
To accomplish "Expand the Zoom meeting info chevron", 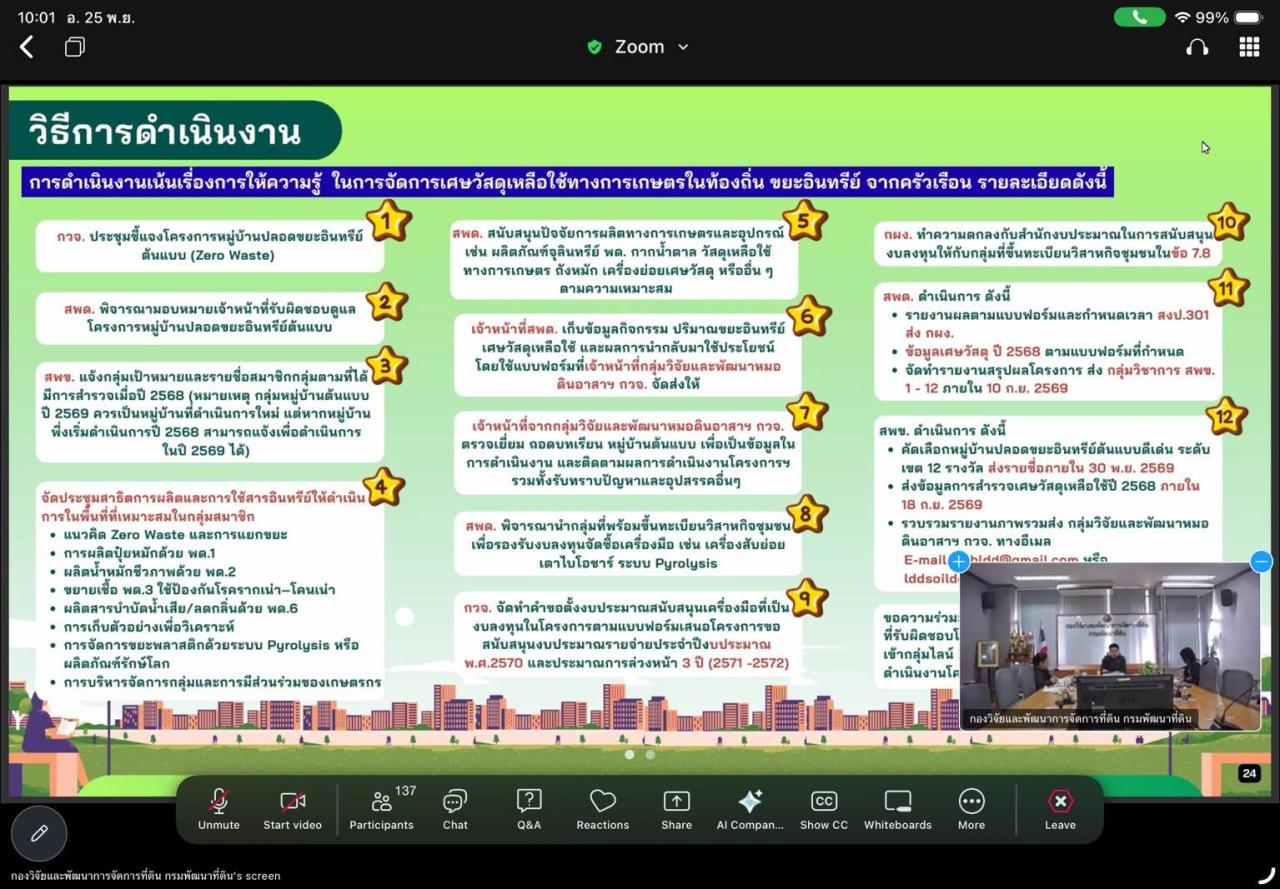I will click(685, 47).
